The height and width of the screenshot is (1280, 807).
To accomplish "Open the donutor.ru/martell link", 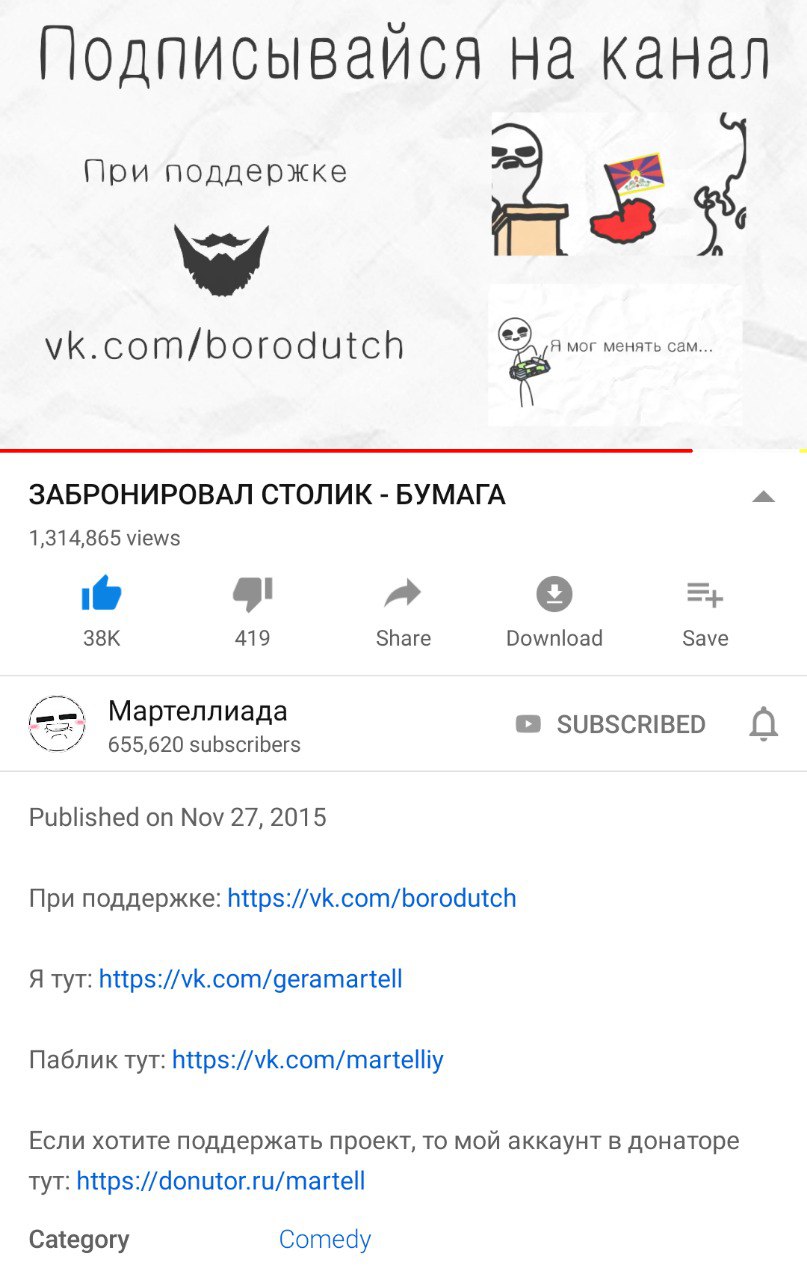I will coord(221,1181).
